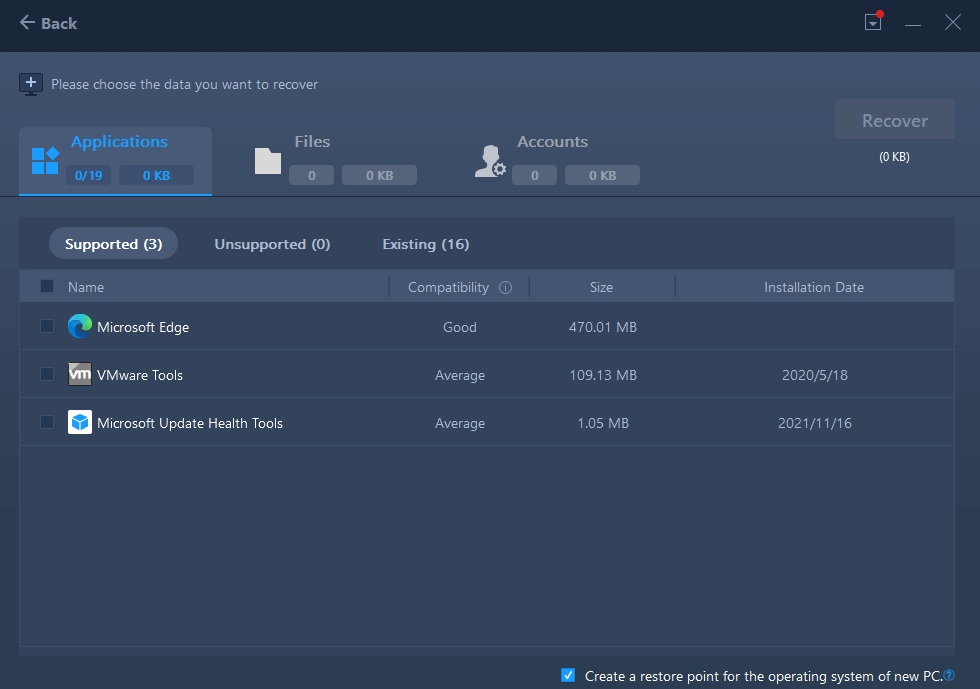Screen dimensions: 980x689
Task: Minimize the recovery window
Action: [912, 24]
